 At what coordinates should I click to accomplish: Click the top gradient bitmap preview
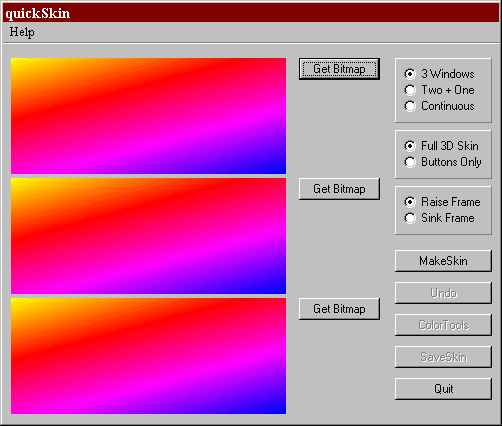[x=148, y=116]
